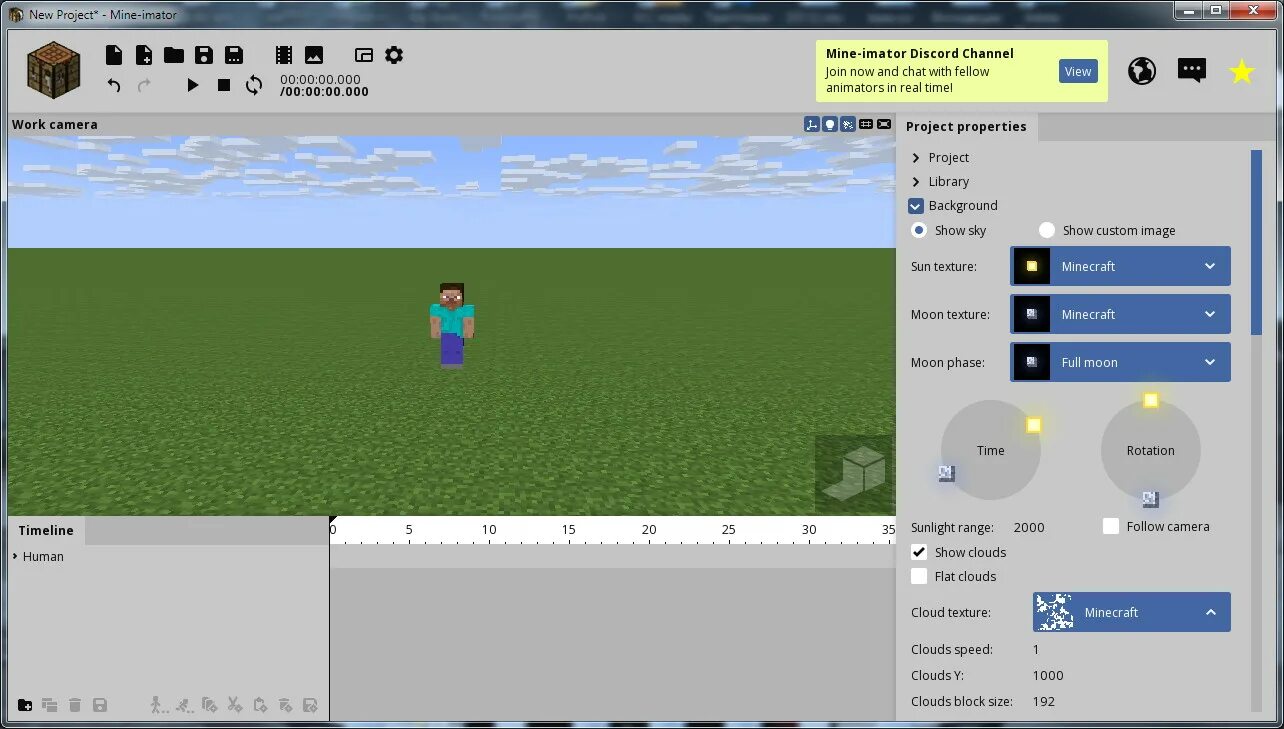Click the Time wheel dial

(991, 450)
